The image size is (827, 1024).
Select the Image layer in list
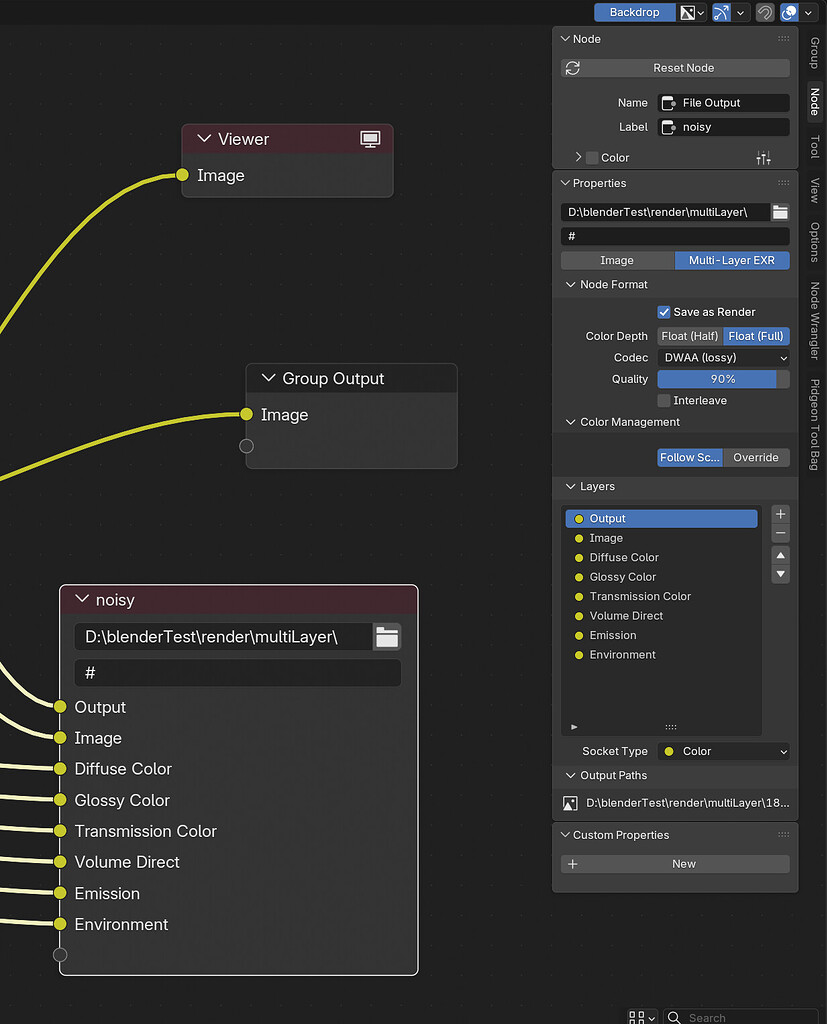click(661, 538)
